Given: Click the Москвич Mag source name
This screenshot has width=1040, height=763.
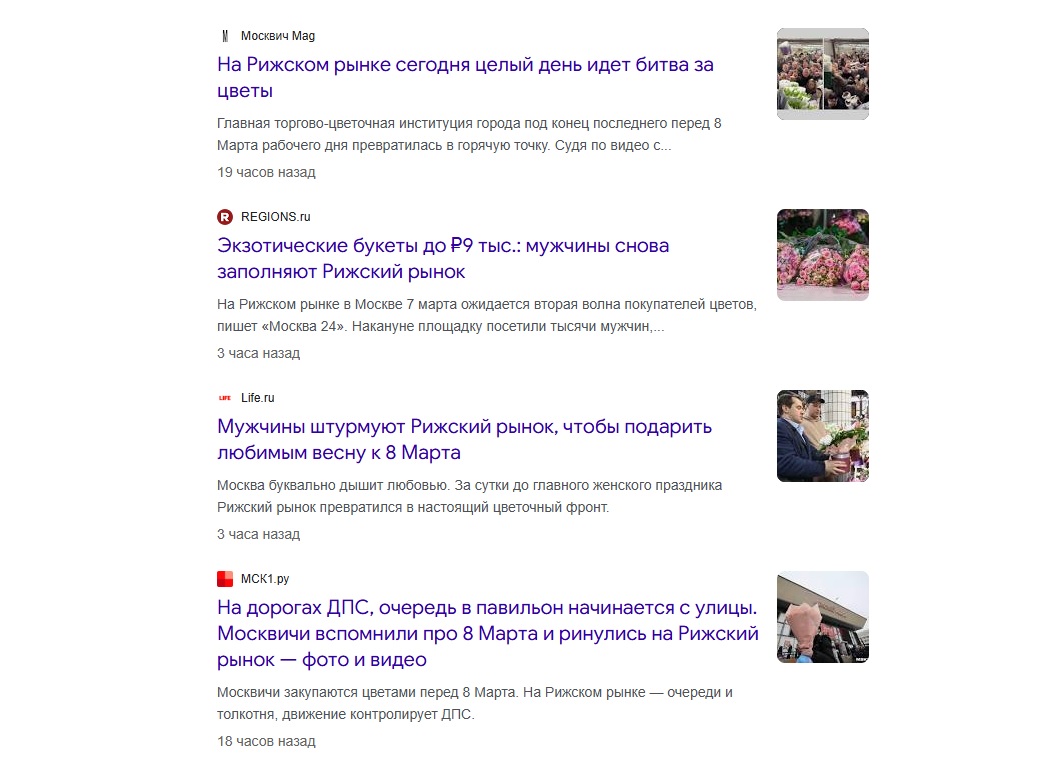Looking at the screenshot, I should click(x=277, y=36).
